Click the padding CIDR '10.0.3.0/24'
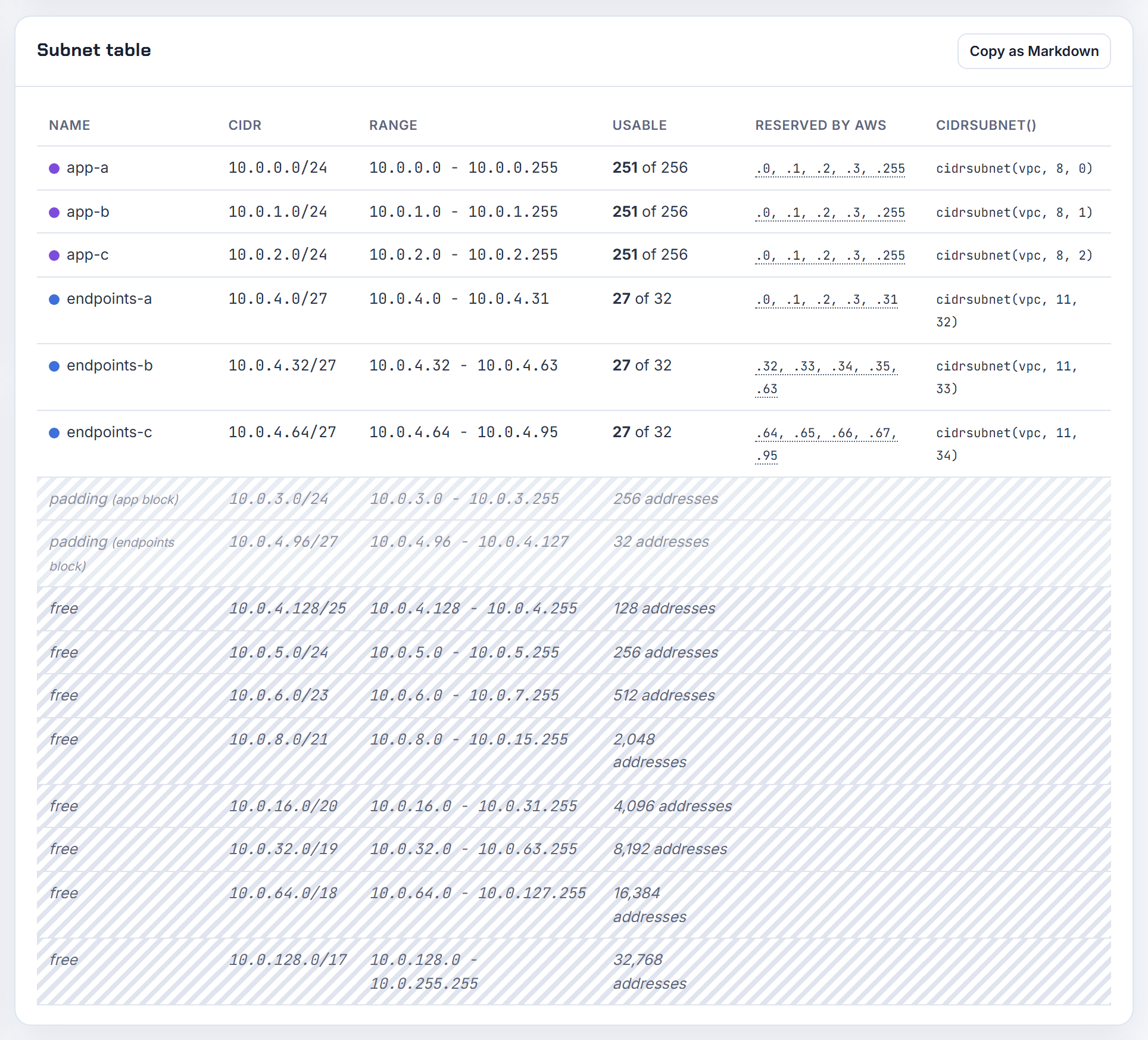The height and width of the screenshot is (1040, 1148). (279, 499)
